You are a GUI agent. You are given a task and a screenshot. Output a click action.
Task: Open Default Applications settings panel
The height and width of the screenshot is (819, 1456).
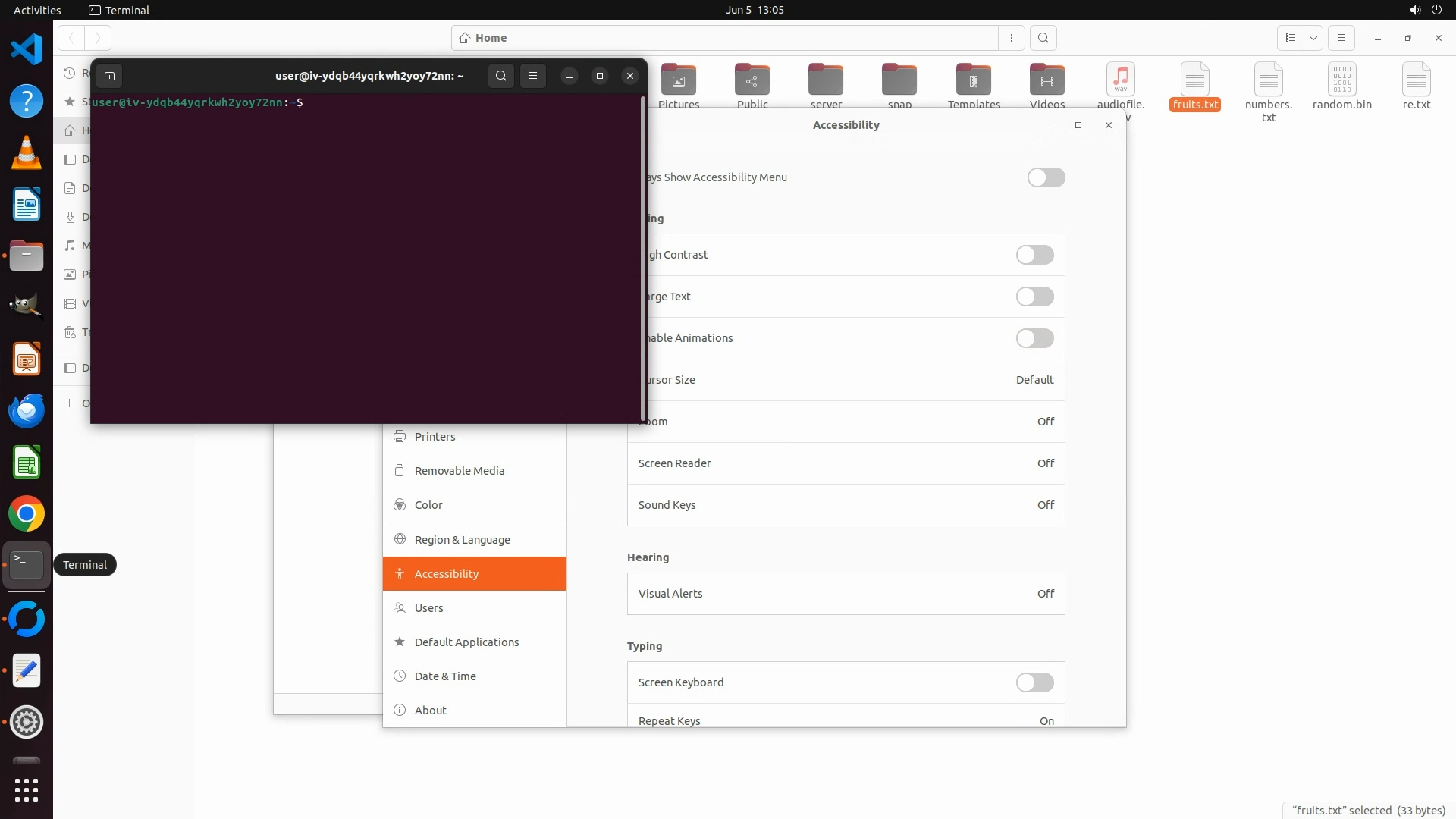[x=466, y=642]
